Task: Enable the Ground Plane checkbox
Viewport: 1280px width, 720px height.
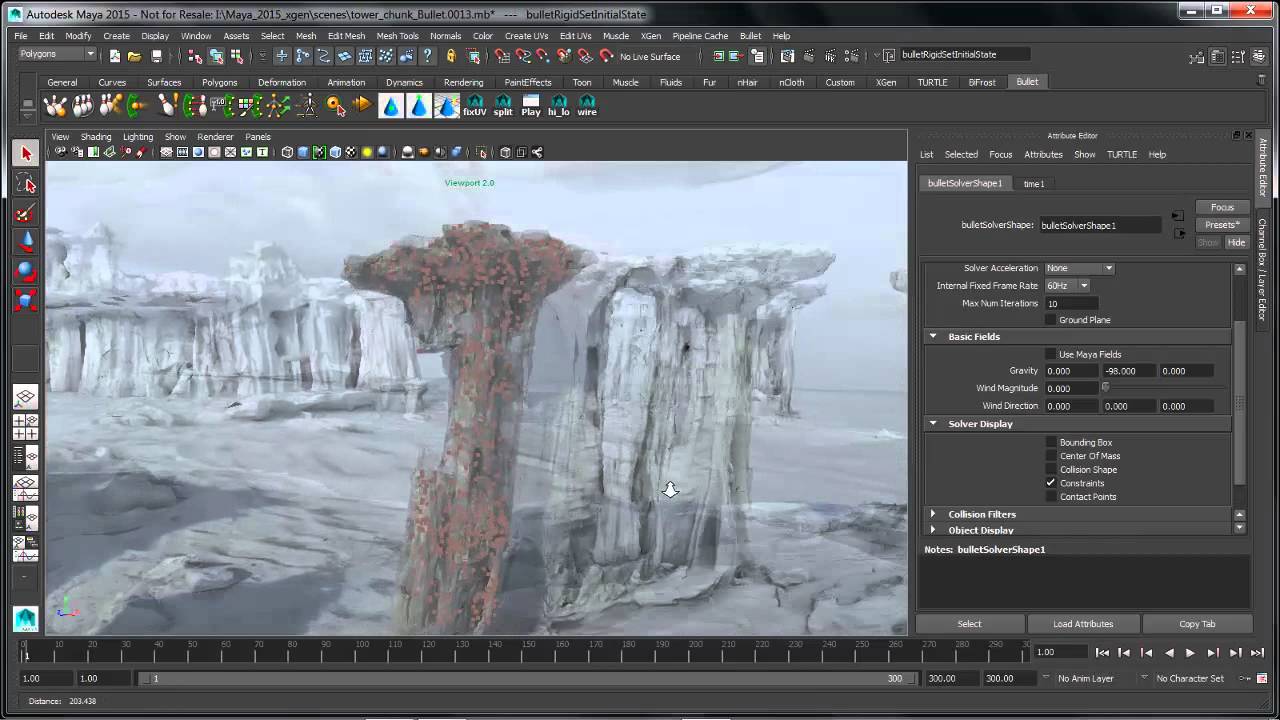Action: pos(1050,320)
